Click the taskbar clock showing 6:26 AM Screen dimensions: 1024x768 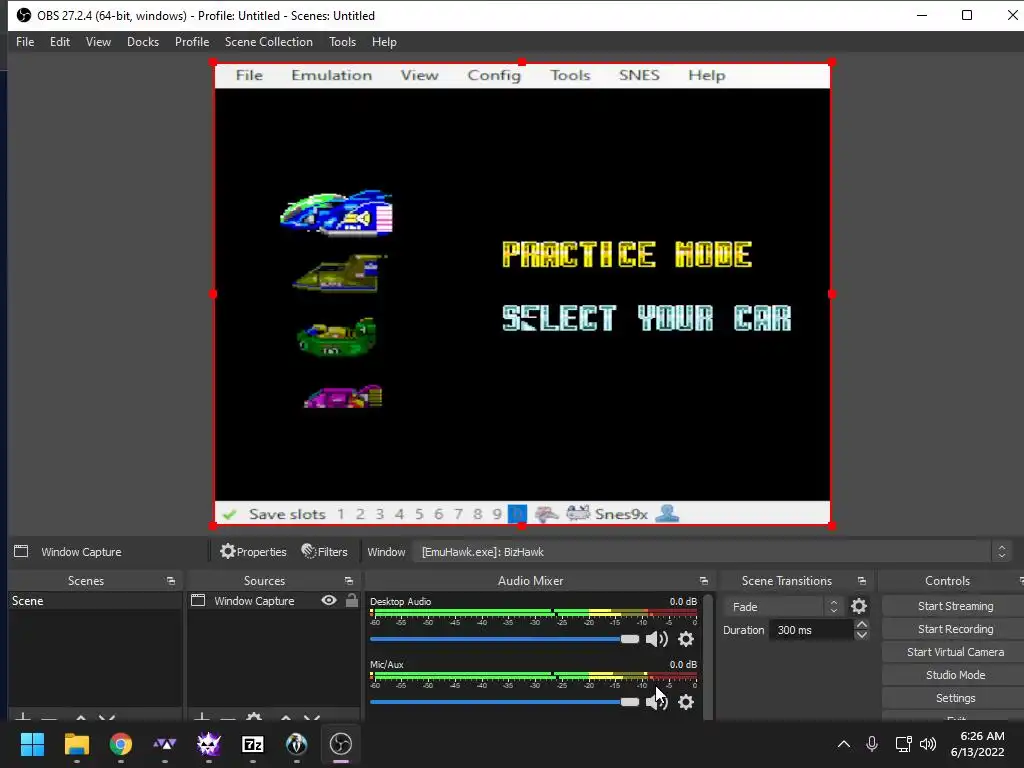tap(977, 744)
